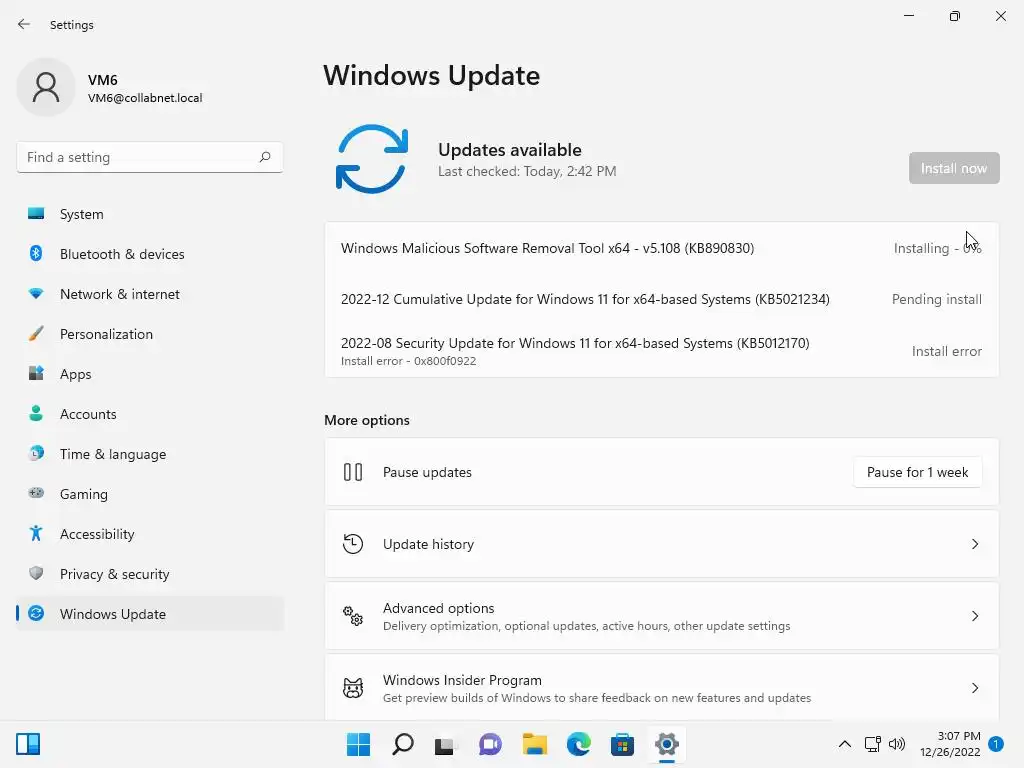1024x768 pixels.
Task: Click the Windows Update sidebar sync icon
Action: coord(36,613)
